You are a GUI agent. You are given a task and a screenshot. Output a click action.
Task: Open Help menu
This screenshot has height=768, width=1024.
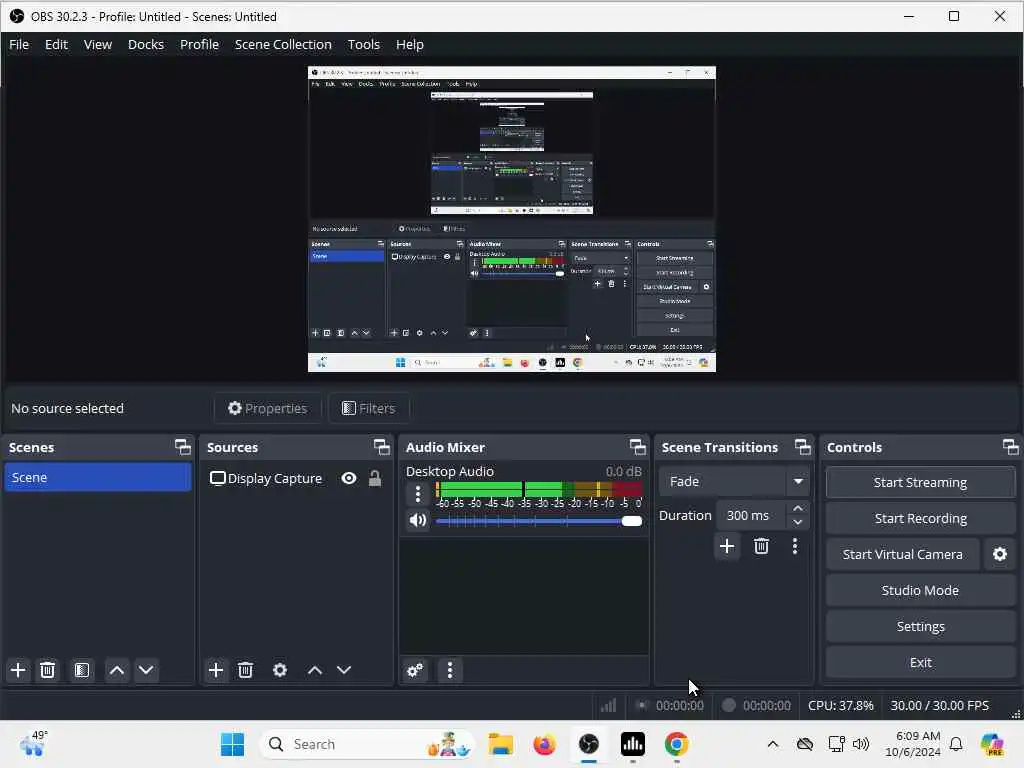409,44
